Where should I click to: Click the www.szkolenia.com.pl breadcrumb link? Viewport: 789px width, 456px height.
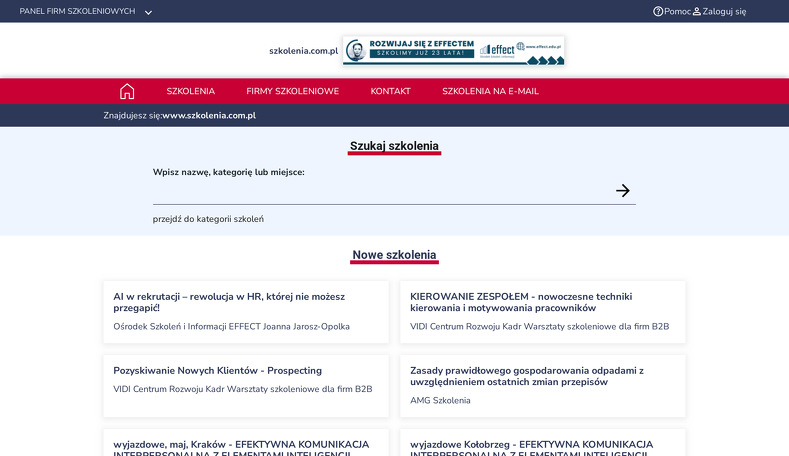[209, 115]
